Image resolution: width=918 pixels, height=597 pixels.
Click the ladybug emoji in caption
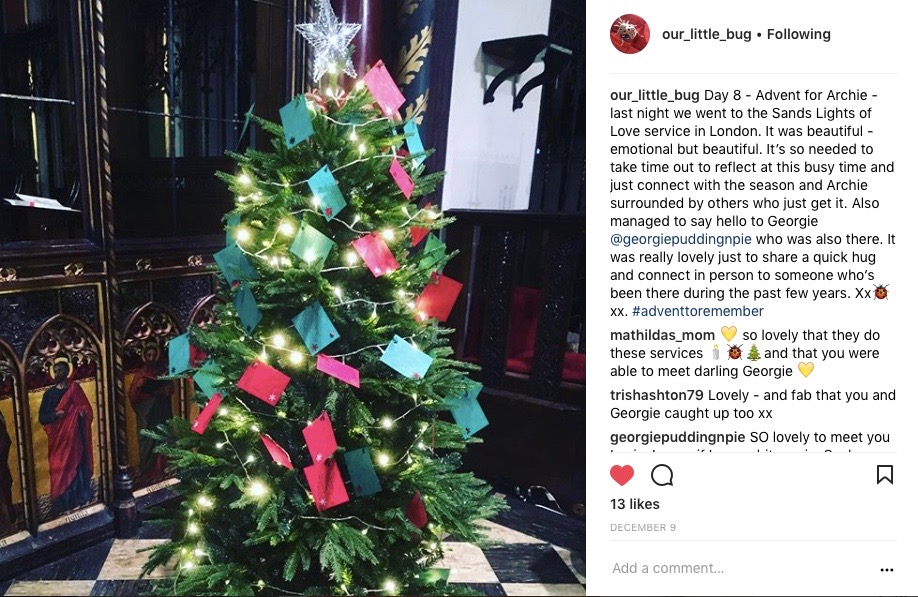tap(881, 292)
